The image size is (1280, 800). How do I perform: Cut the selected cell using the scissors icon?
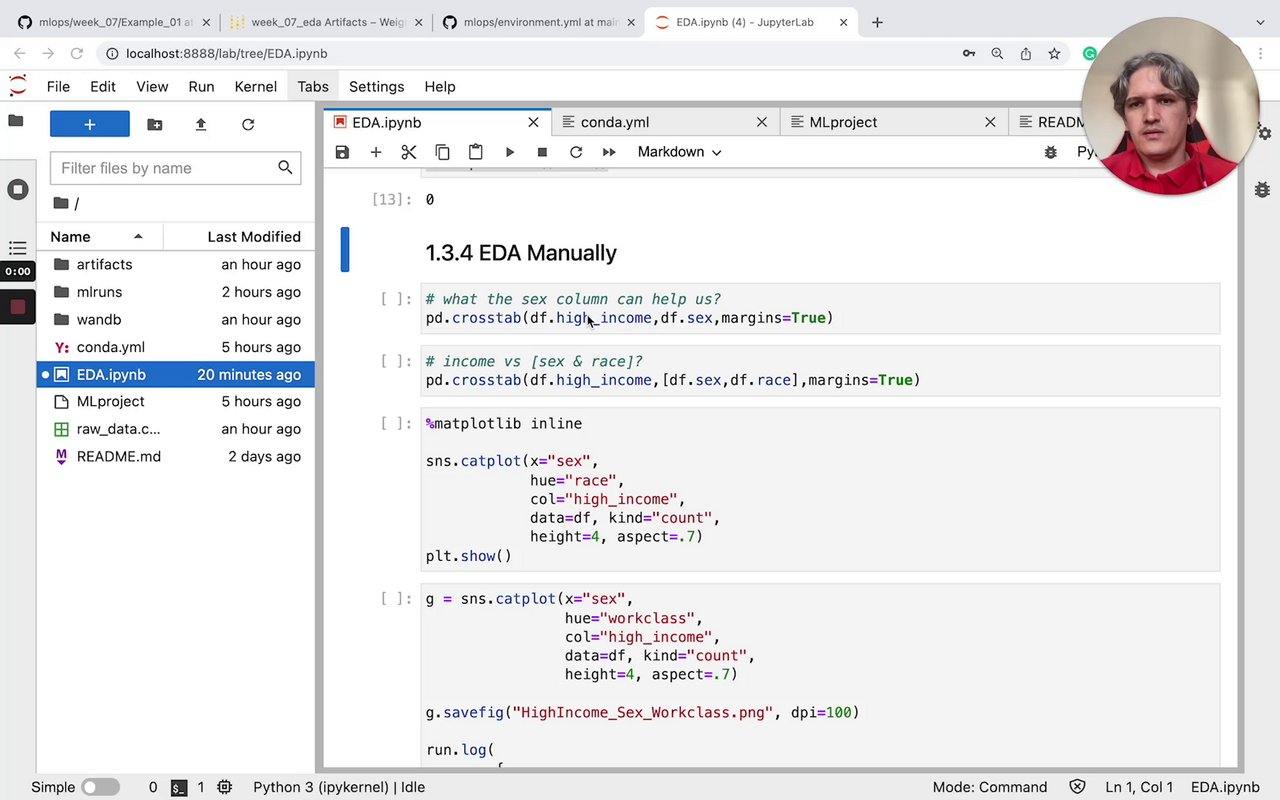coord(409,152)
